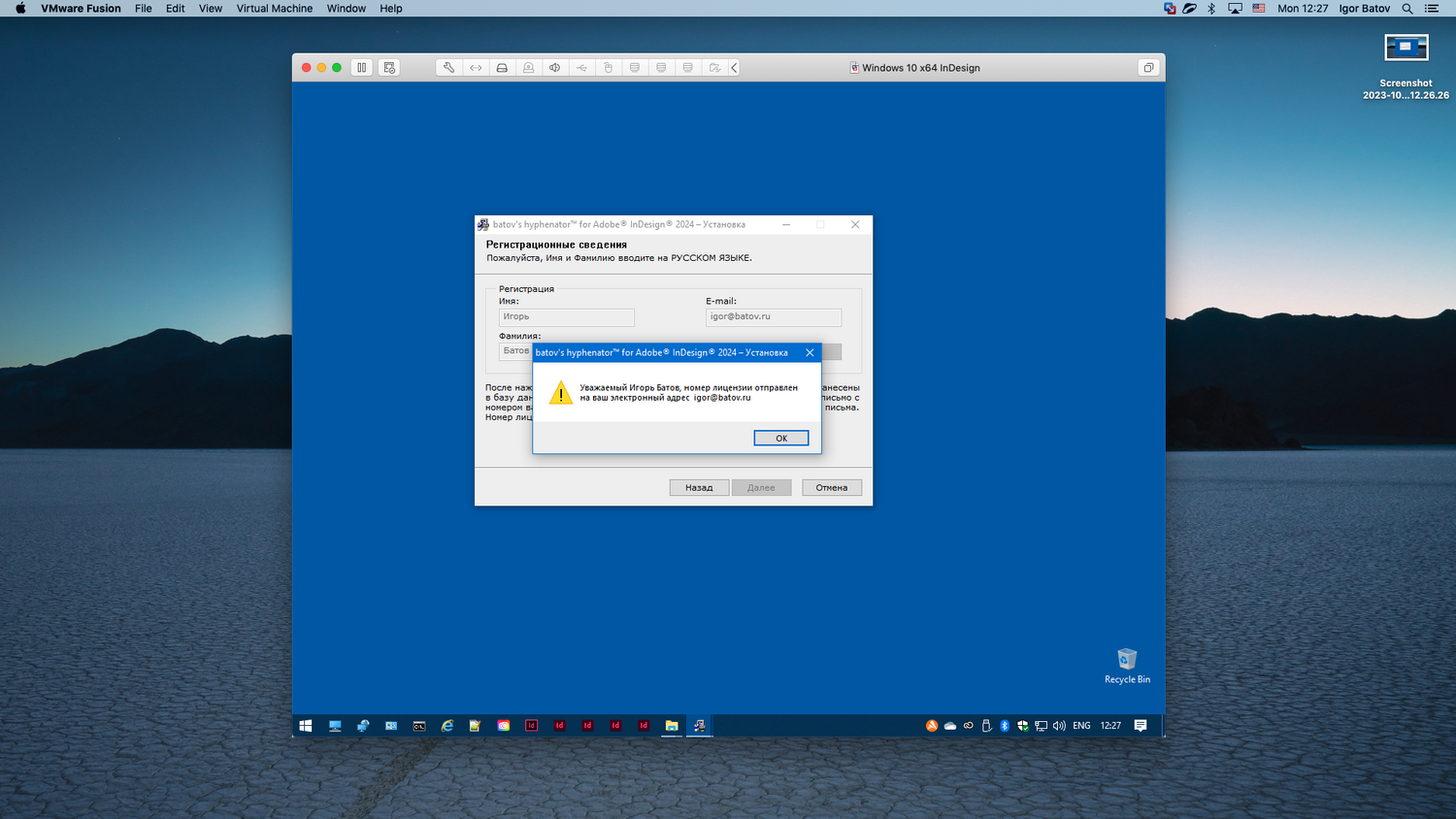The width and height of the screenshot is (1456, 819).
Task: Click the Отмена button in the installer
Action: [832, 488]
